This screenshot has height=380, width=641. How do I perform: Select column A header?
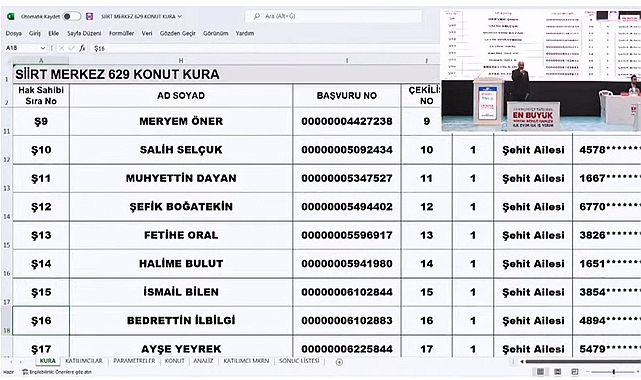[41, 60]
